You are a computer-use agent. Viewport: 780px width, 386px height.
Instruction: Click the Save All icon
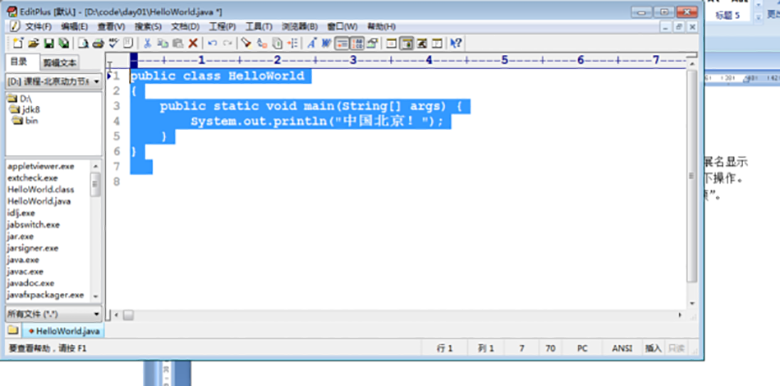64,43
